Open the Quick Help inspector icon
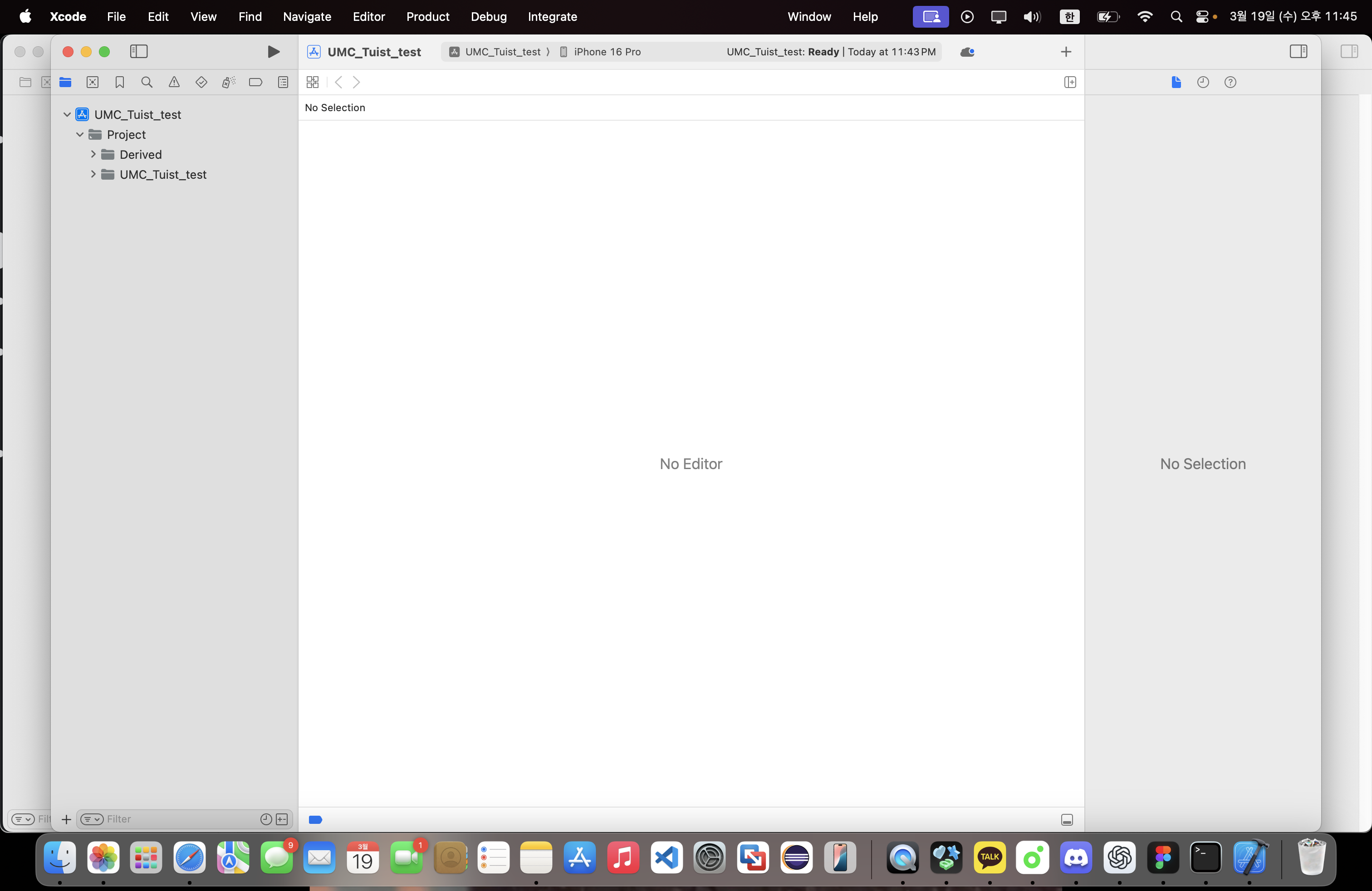The image size is (1372, 891). [x=1230, y=83]
